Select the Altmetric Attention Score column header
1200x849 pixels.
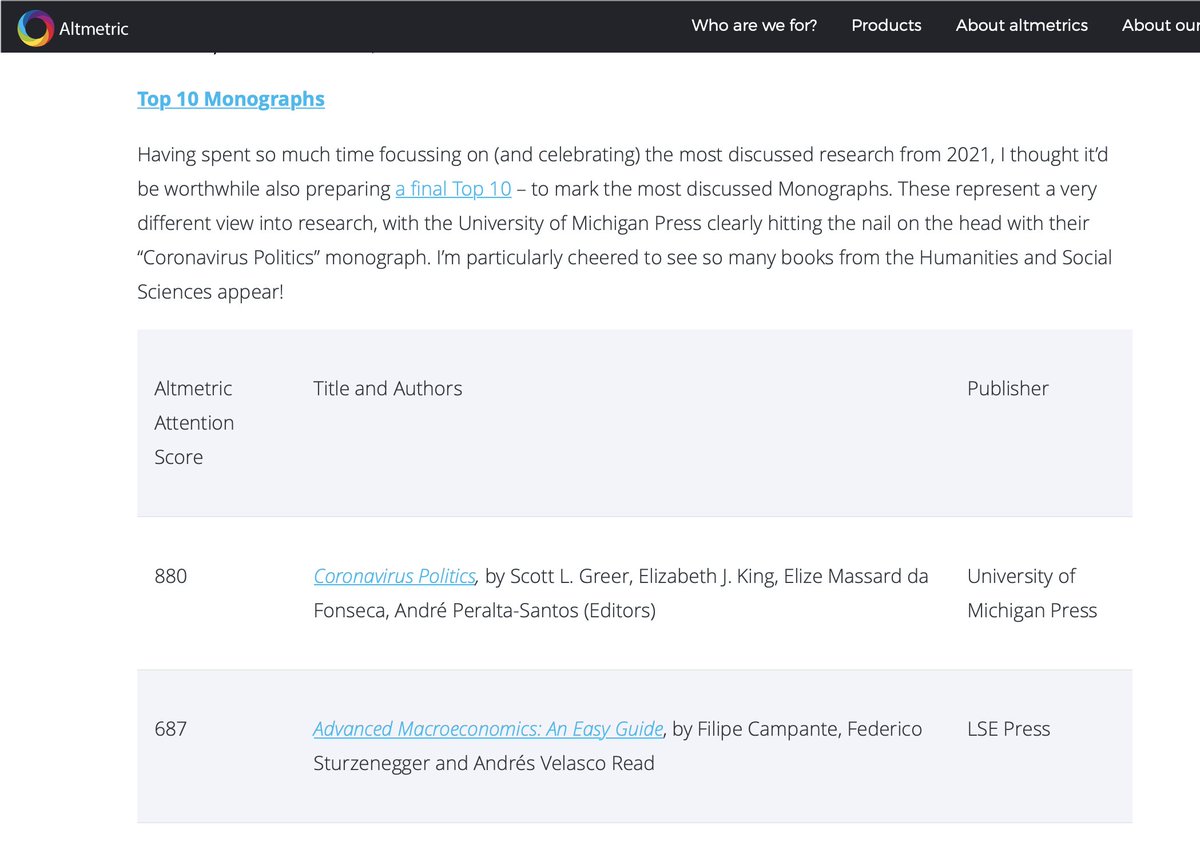click(194, 422)
